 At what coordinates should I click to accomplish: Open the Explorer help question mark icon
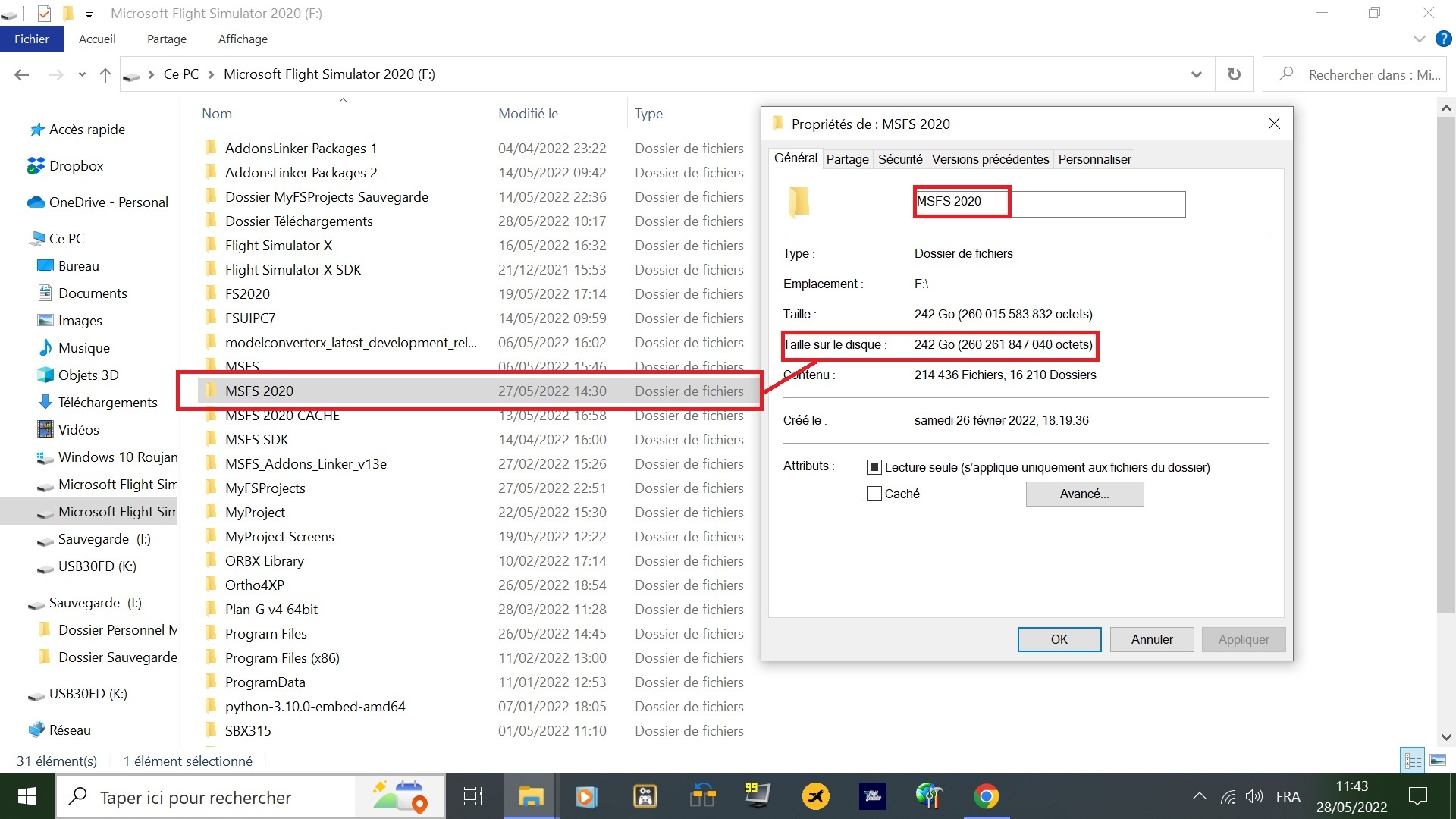tap(1443, 39)
